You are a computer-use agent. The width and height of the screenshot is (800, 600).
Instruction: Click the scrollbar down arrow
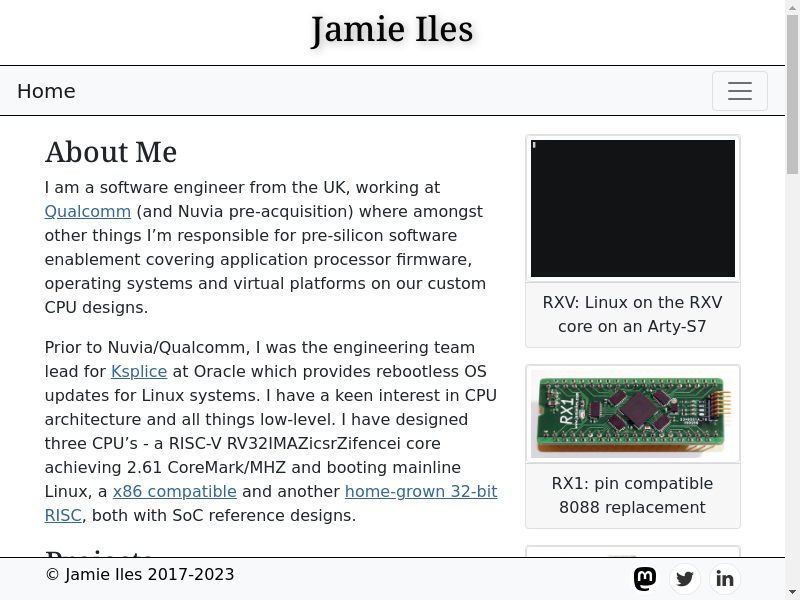click(792, 592)
